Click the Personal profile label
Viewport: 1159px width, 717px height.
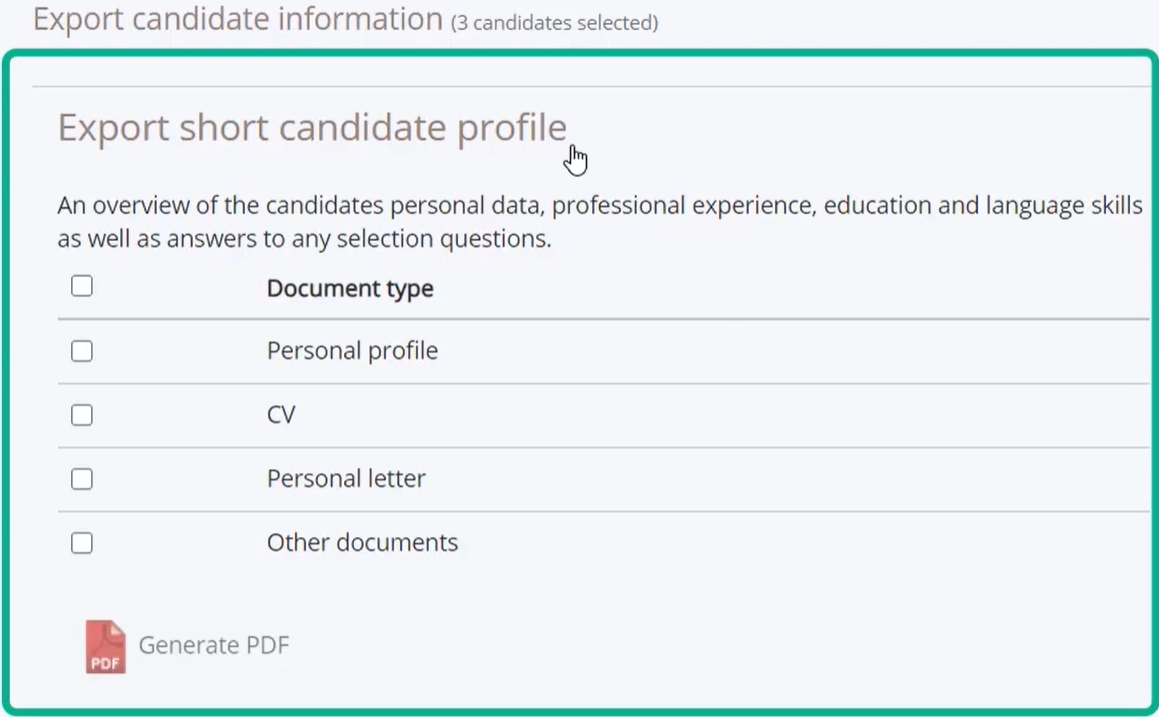pyautogui.click(x=352, y=350)
